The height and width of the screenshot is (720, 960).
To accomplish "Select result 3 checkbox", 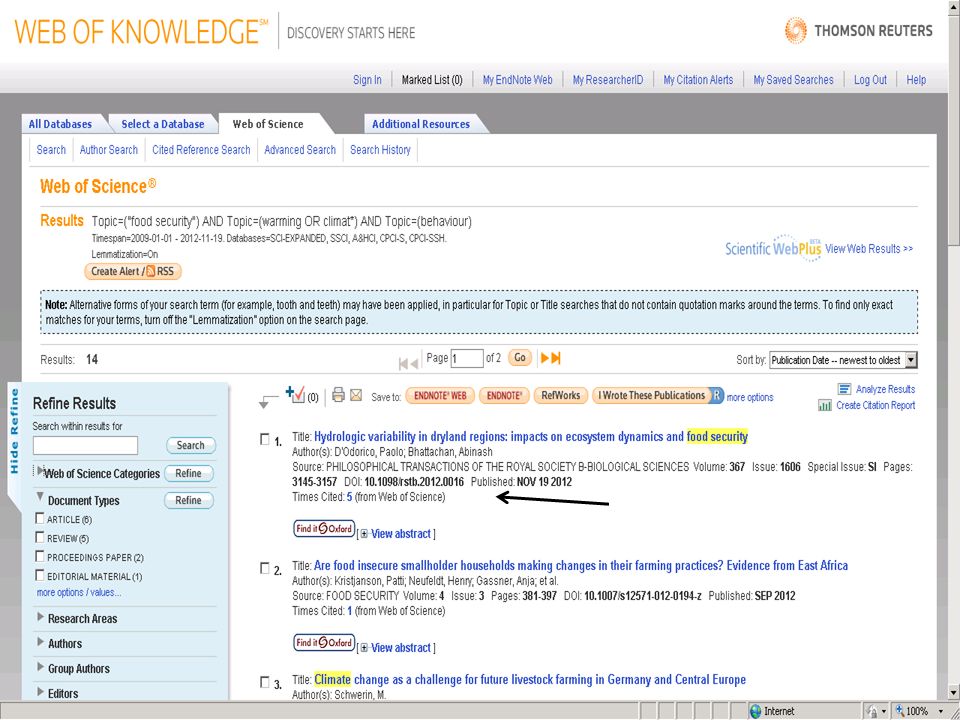I will click(264, 682).
